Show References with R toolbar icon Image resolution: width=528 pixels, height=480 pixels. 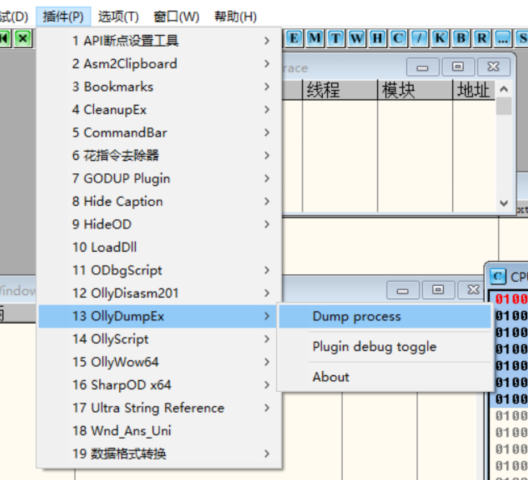click(x=482, y=38)
